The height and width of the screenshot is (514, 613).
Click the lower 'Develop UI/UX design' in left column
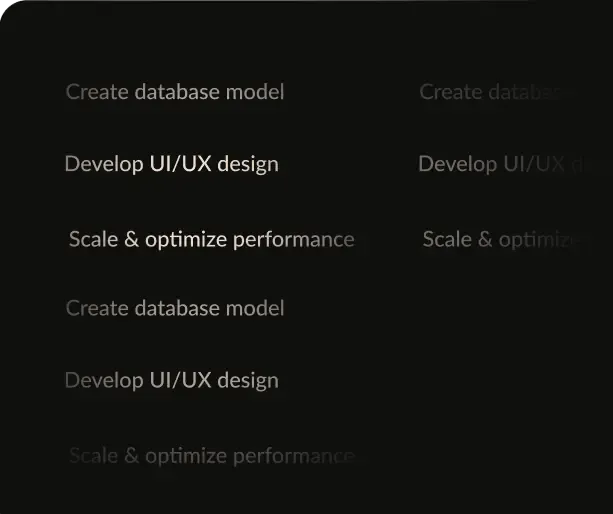pyautogui.click(x=171, y=380)
